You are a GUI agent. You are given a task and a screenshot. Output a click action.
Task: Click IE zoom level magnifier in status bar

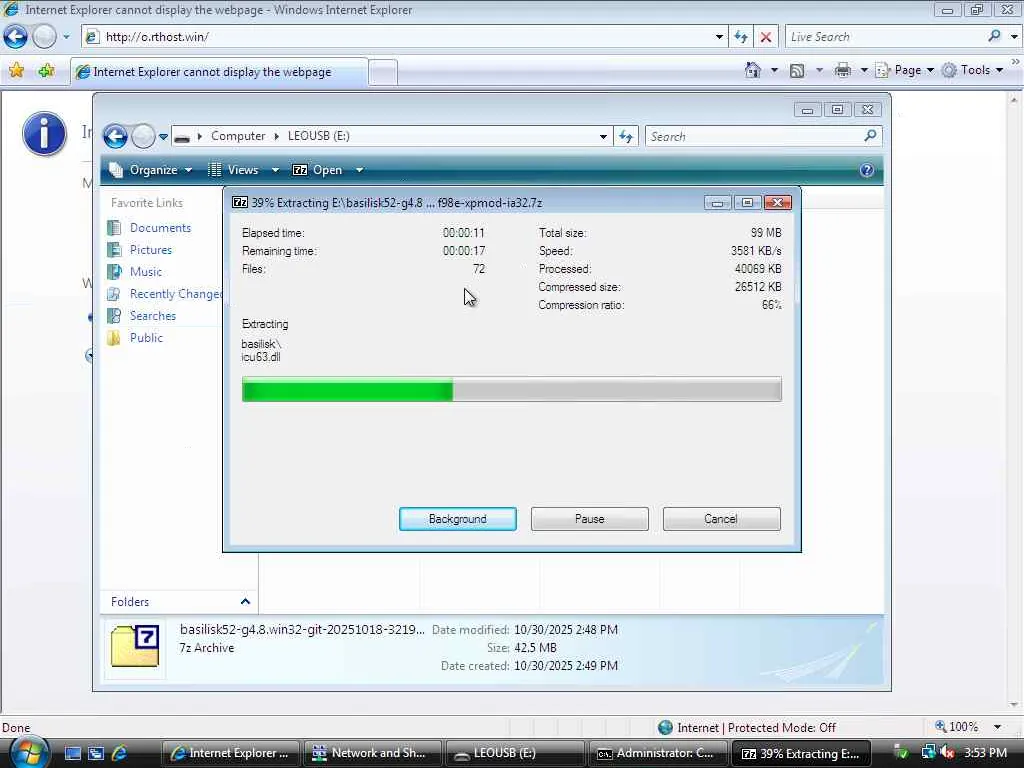click(941, 726)
